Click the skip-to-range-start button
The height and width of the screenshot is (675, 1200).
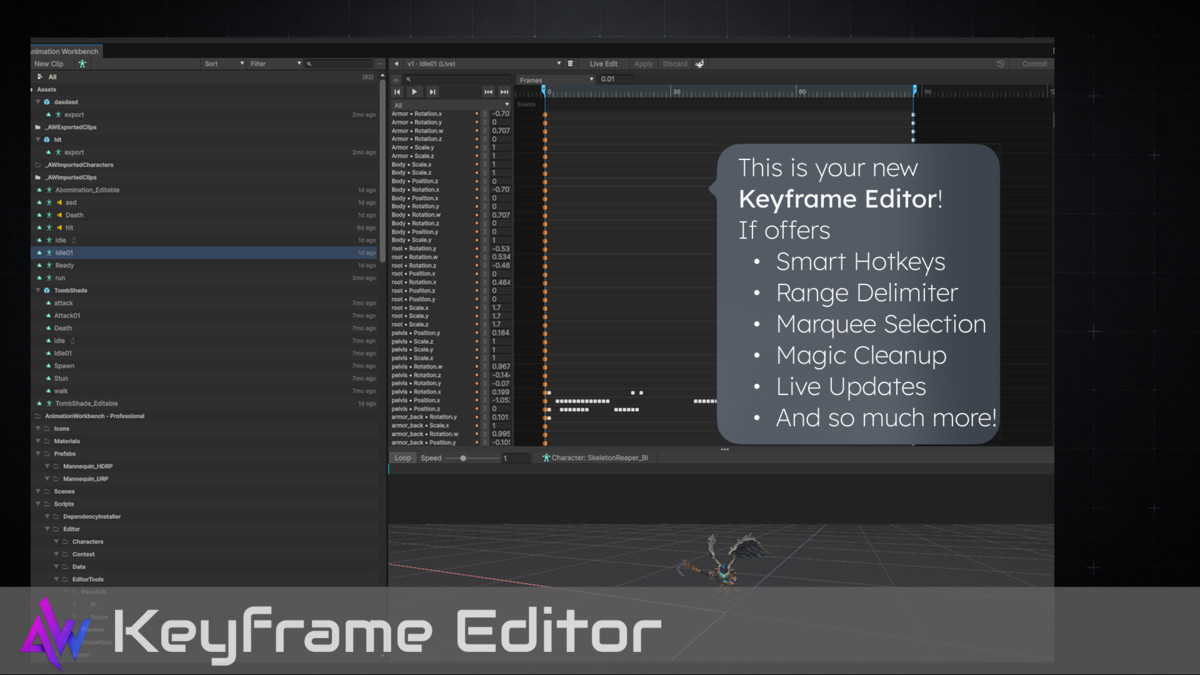[x=489, y=91]
